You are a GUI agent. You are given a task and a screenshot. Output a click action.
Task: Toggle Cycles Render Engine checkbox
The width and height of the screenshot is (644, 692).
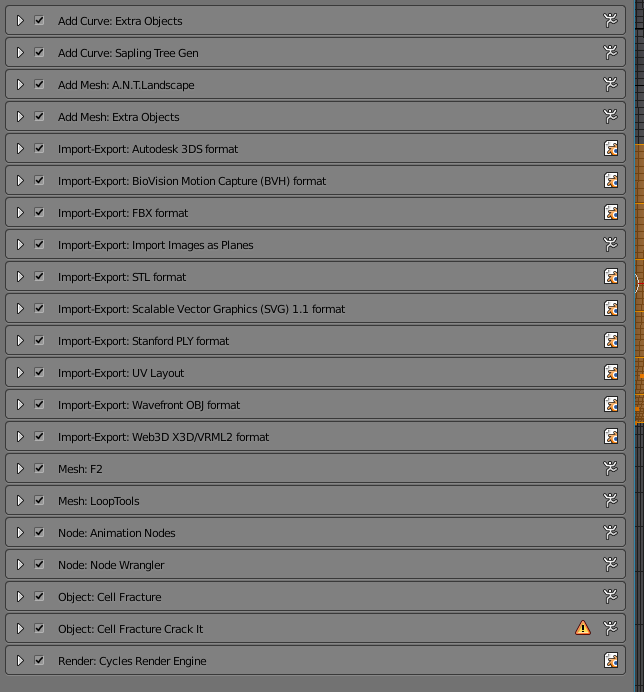click(x=39, y=660)
